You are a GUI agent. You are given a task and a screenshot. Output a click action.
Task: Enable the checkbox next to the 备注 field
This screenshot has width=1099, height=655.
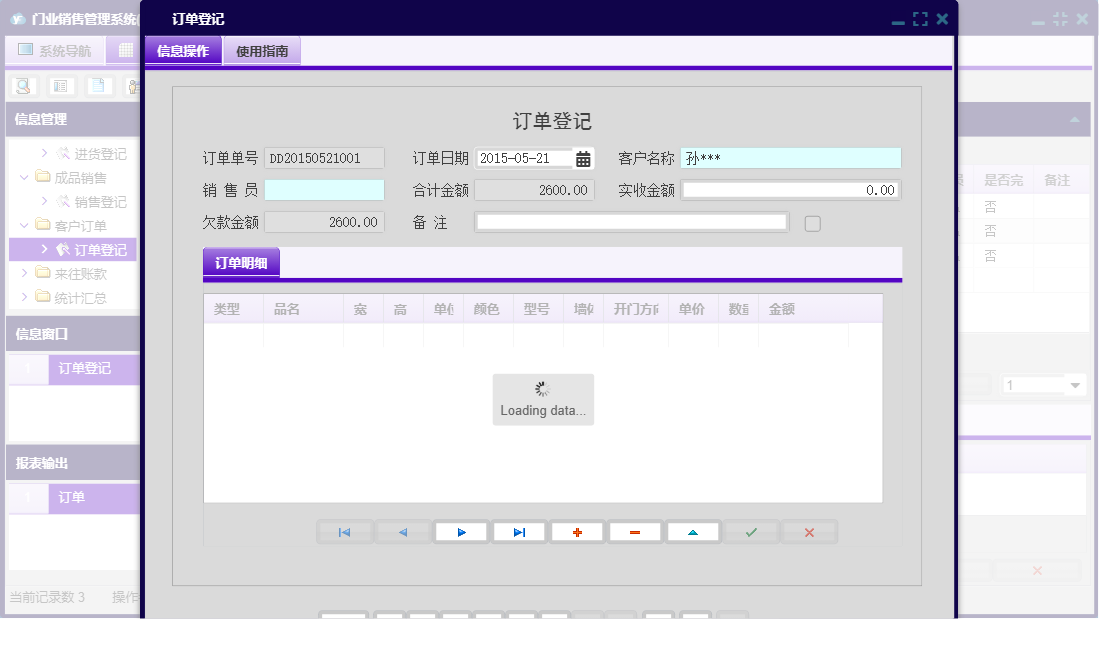pos(812,223)
